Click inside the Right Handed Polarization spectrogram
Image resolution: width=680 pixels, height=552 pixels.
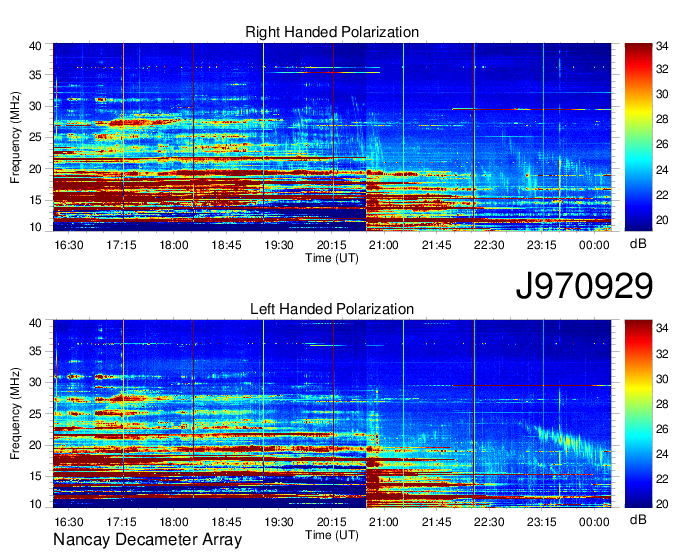pos(332,137)
